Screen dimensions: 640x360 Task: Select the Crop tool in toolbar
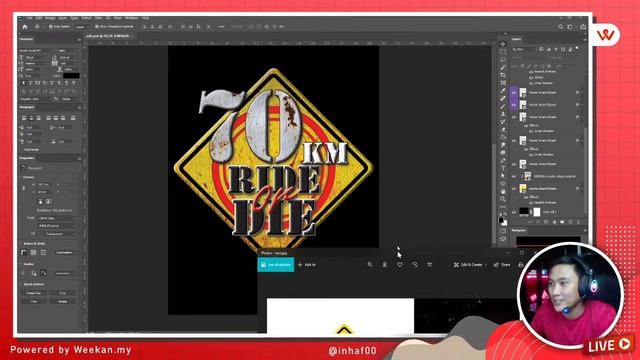[503, 75]
